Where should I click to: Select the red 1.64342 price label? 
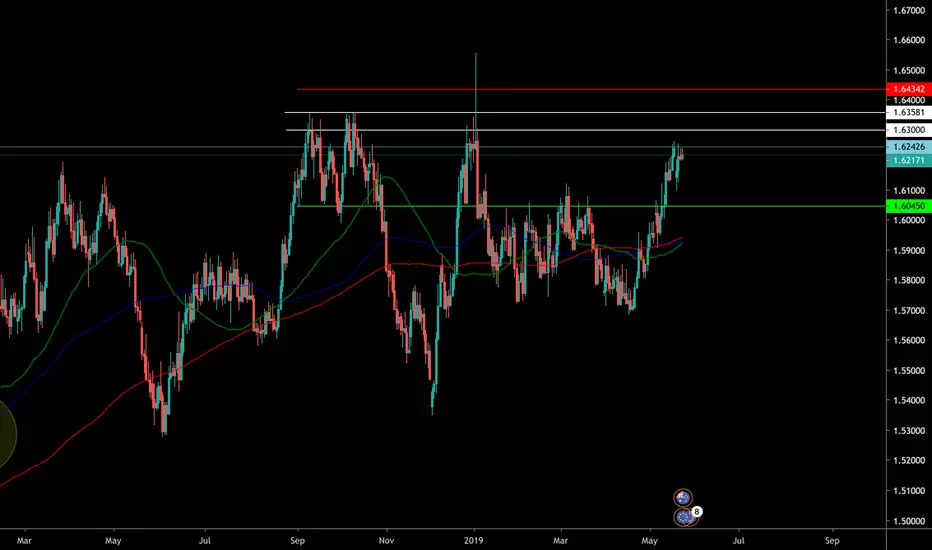[x=909, y=89]
